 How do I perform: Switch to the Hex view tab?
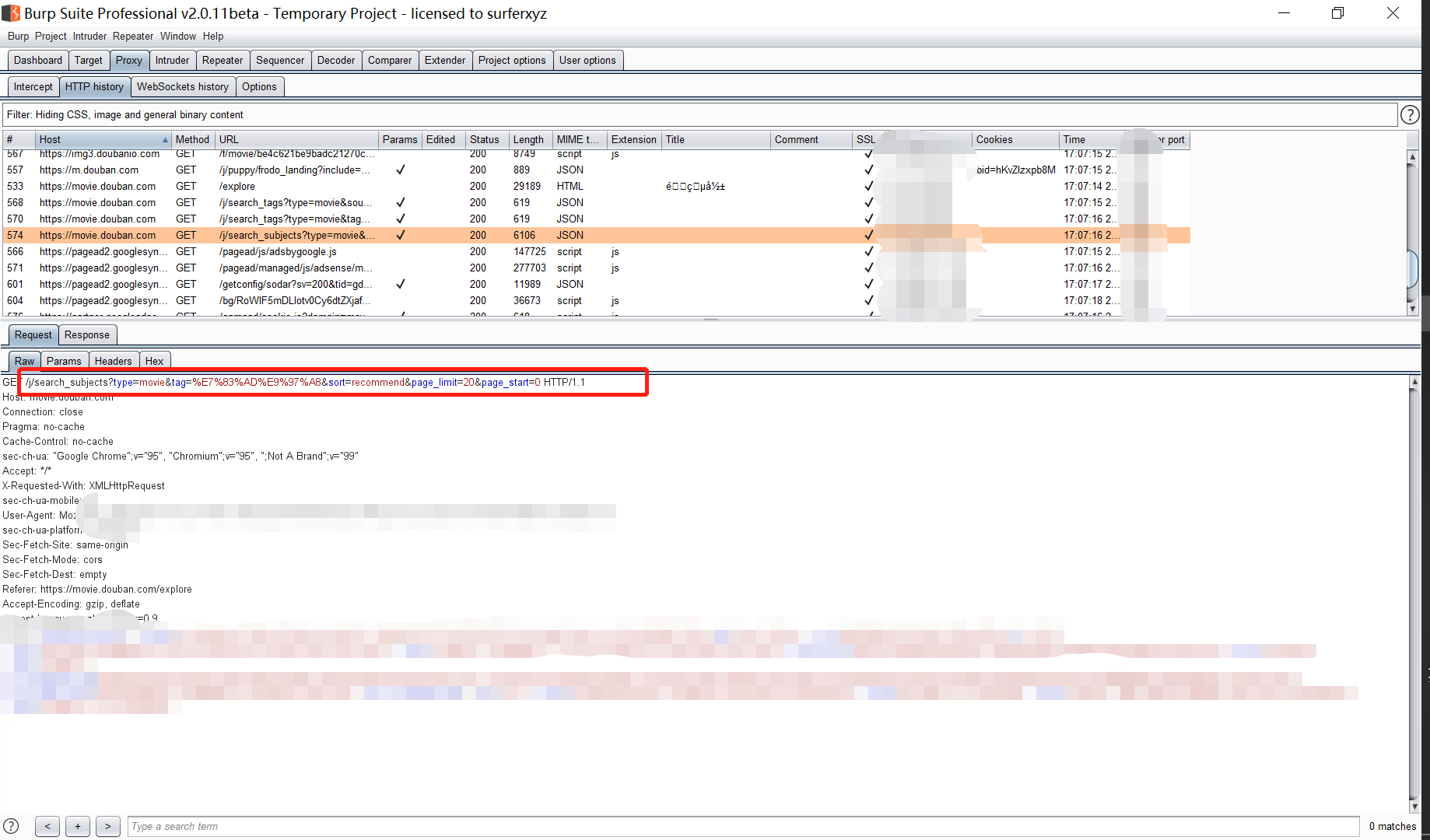[x=155, y=361]
